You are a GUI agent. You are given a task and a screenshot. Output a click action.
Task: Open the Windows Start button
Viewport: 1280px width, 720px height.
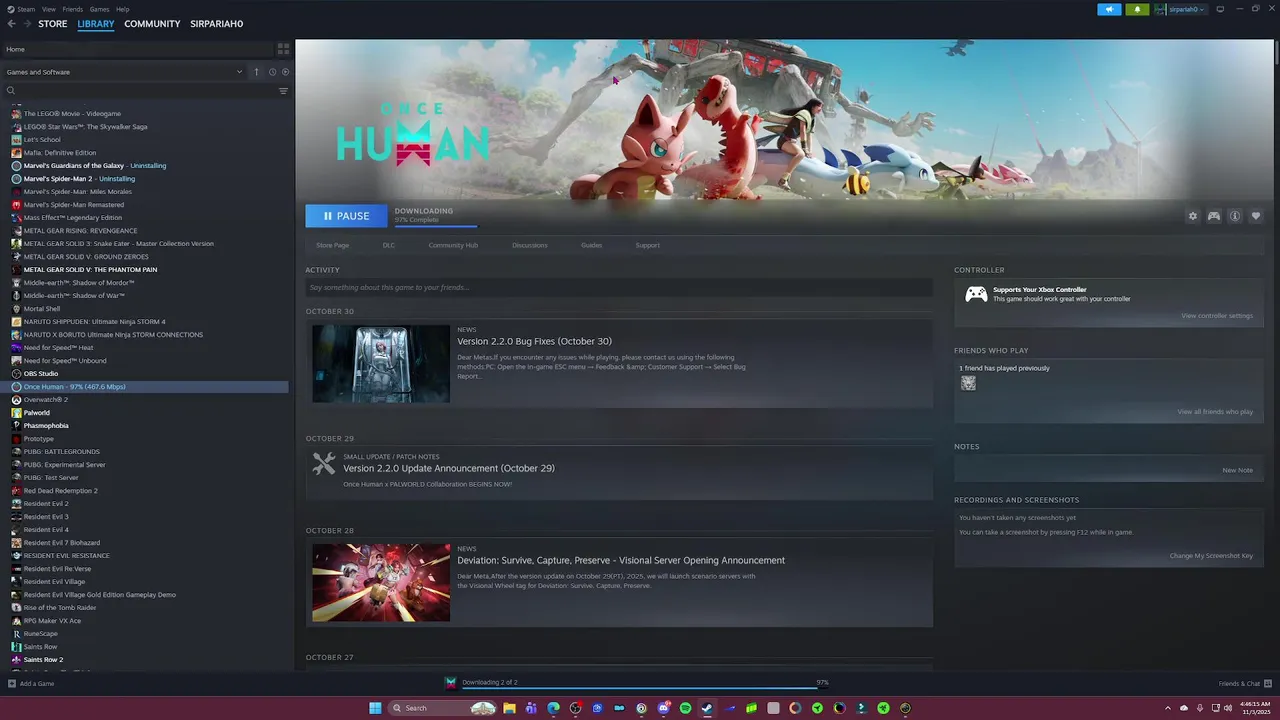coord(375,708)
